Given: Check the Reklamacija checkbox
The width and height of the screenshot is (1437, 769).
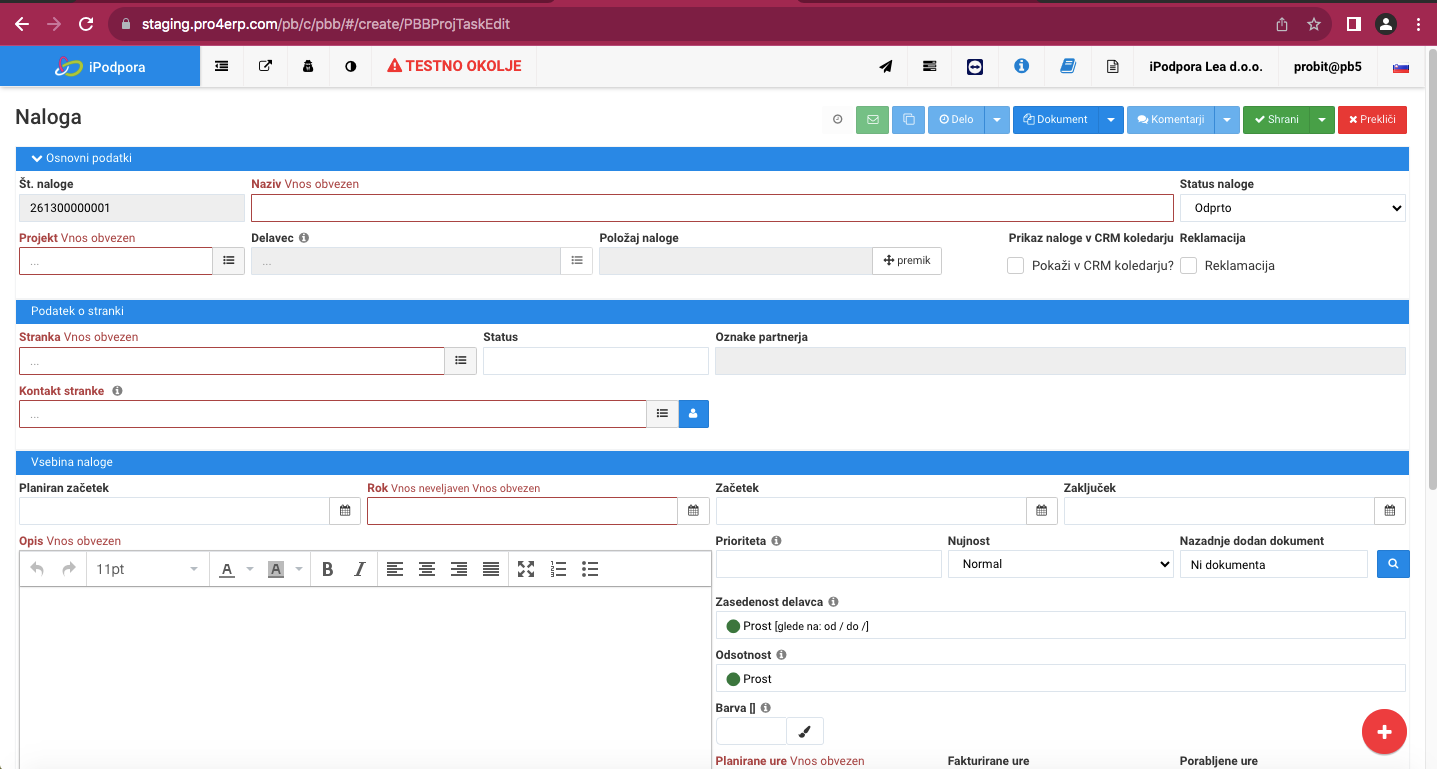Looking at the screenshot, I should (1189, 265).
